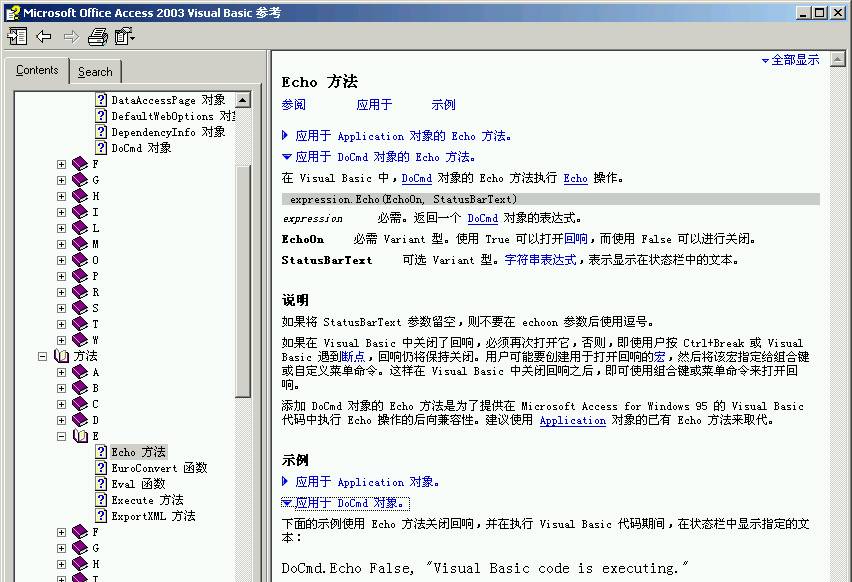Image resolution: width=852 pixels, height=582 pixels.
Task: Open the 'DoCmd 对象' topic in the tree
Action: [141, 148]
